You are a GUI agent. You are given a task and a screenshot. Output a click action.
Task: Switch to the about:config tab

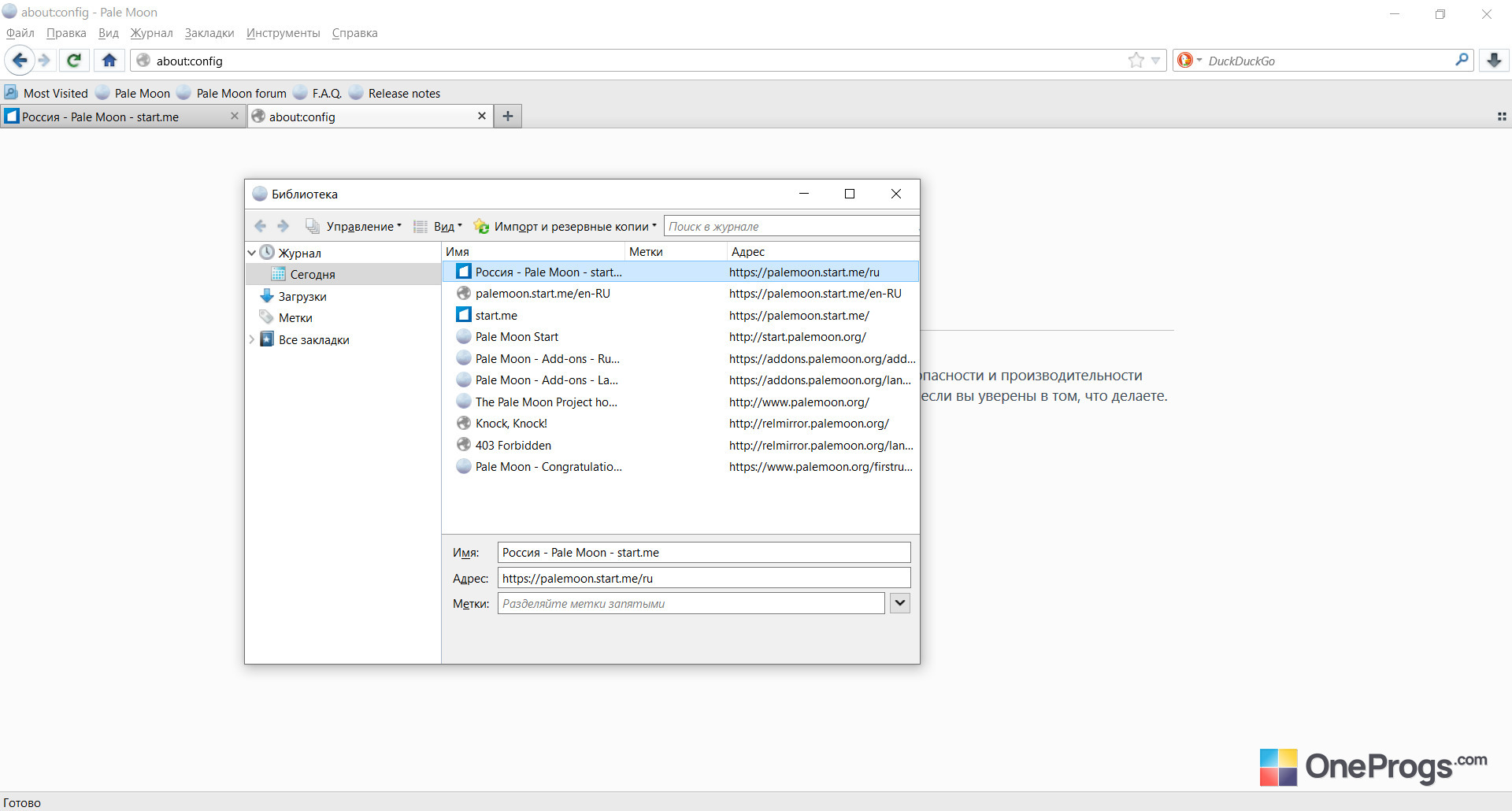click(370, 117)
